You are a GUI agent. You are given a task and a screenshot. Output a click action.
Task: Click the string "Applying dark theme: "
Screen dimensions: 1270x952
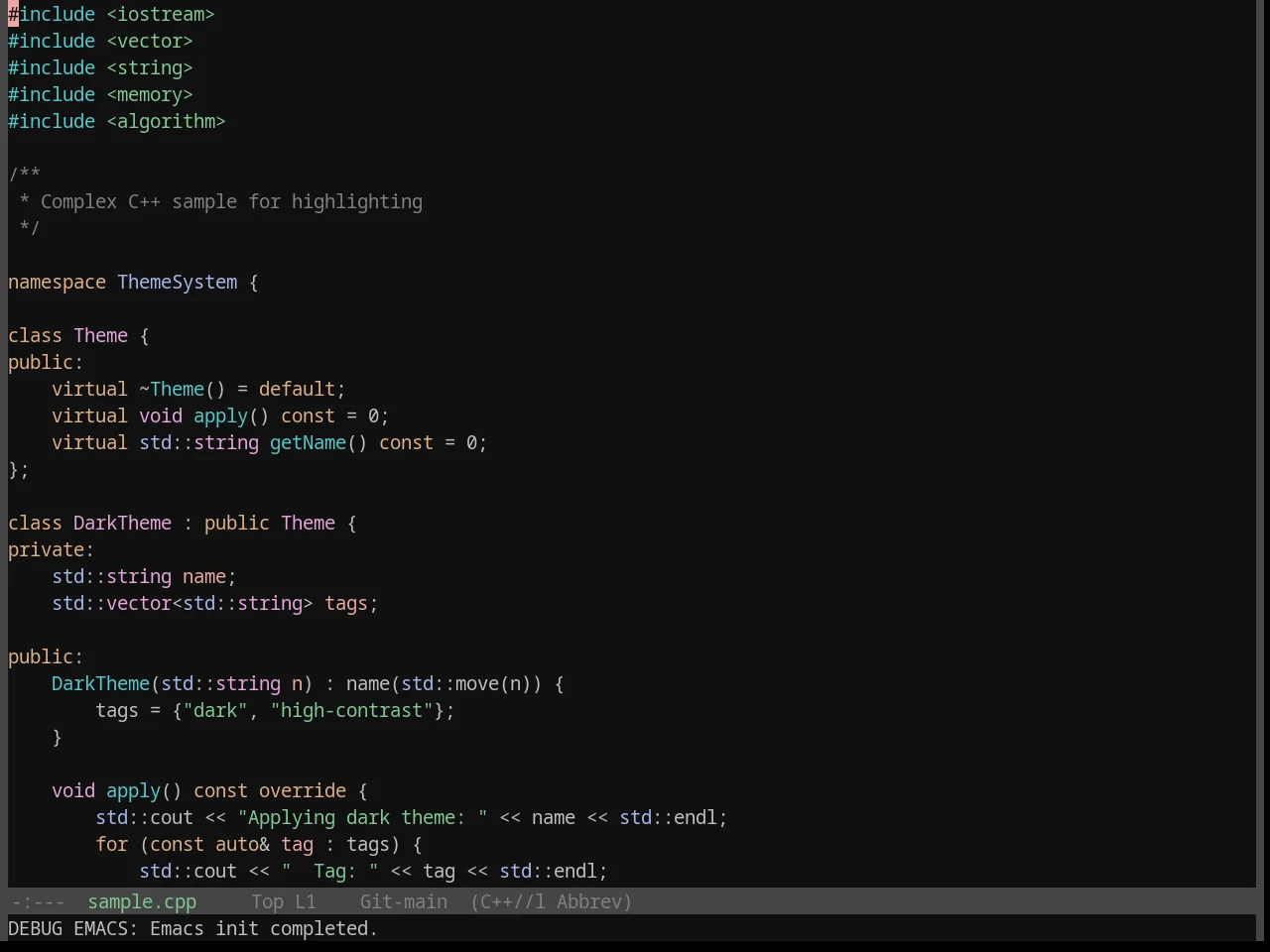362,817
